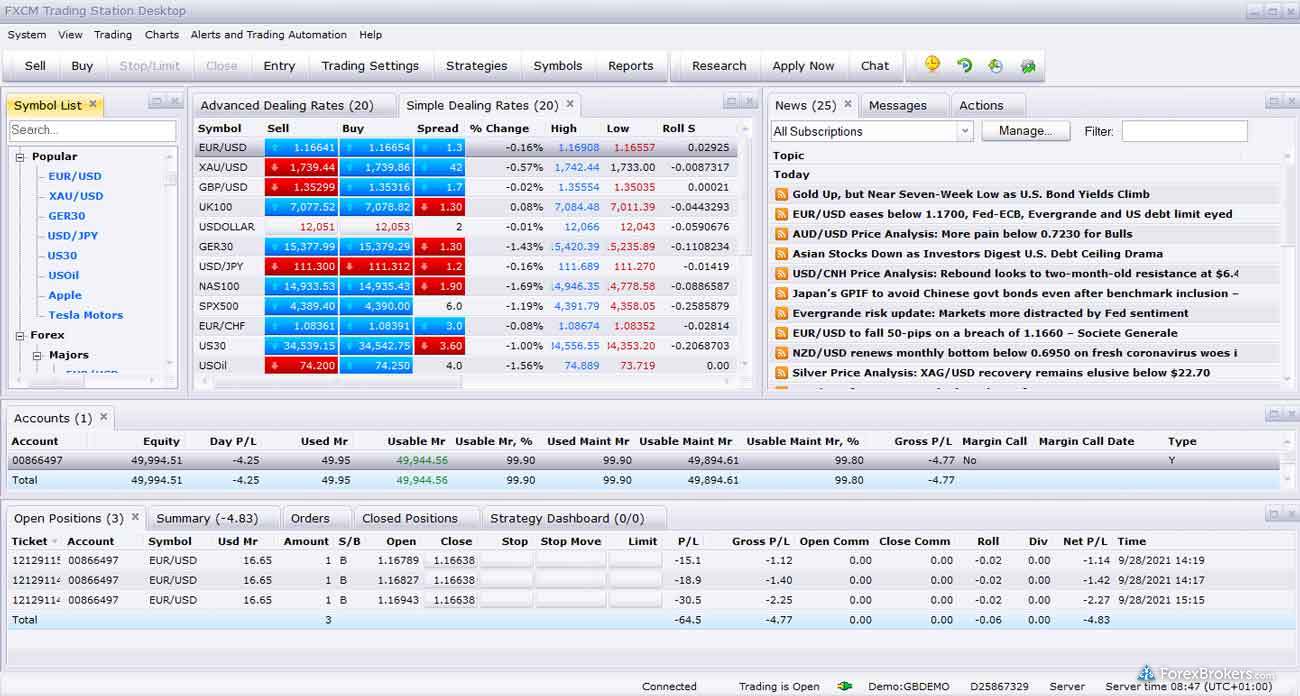Click US30 Buy price 34,542.75
Viewport: 1300px width, 696px height.
(376, 346)
